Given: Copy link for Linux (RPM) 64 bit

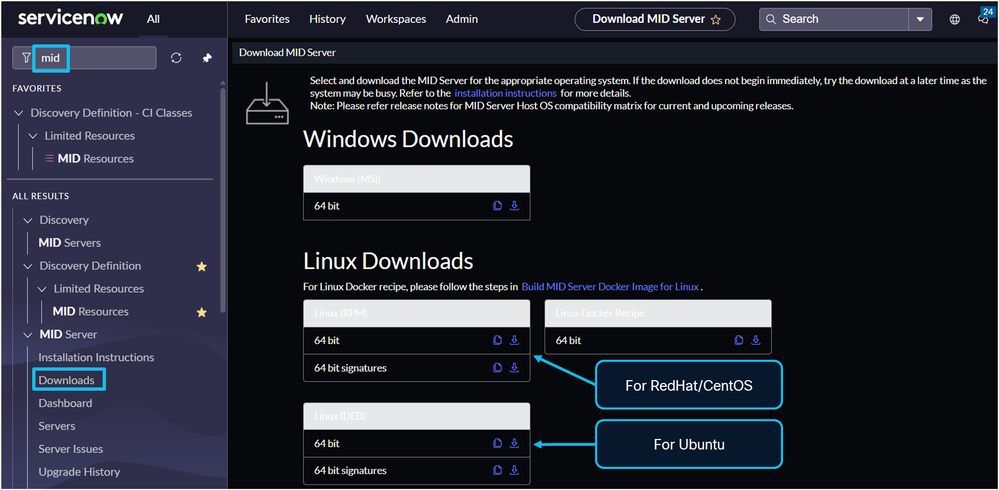Looking at the screenshot, I should 498,340.
